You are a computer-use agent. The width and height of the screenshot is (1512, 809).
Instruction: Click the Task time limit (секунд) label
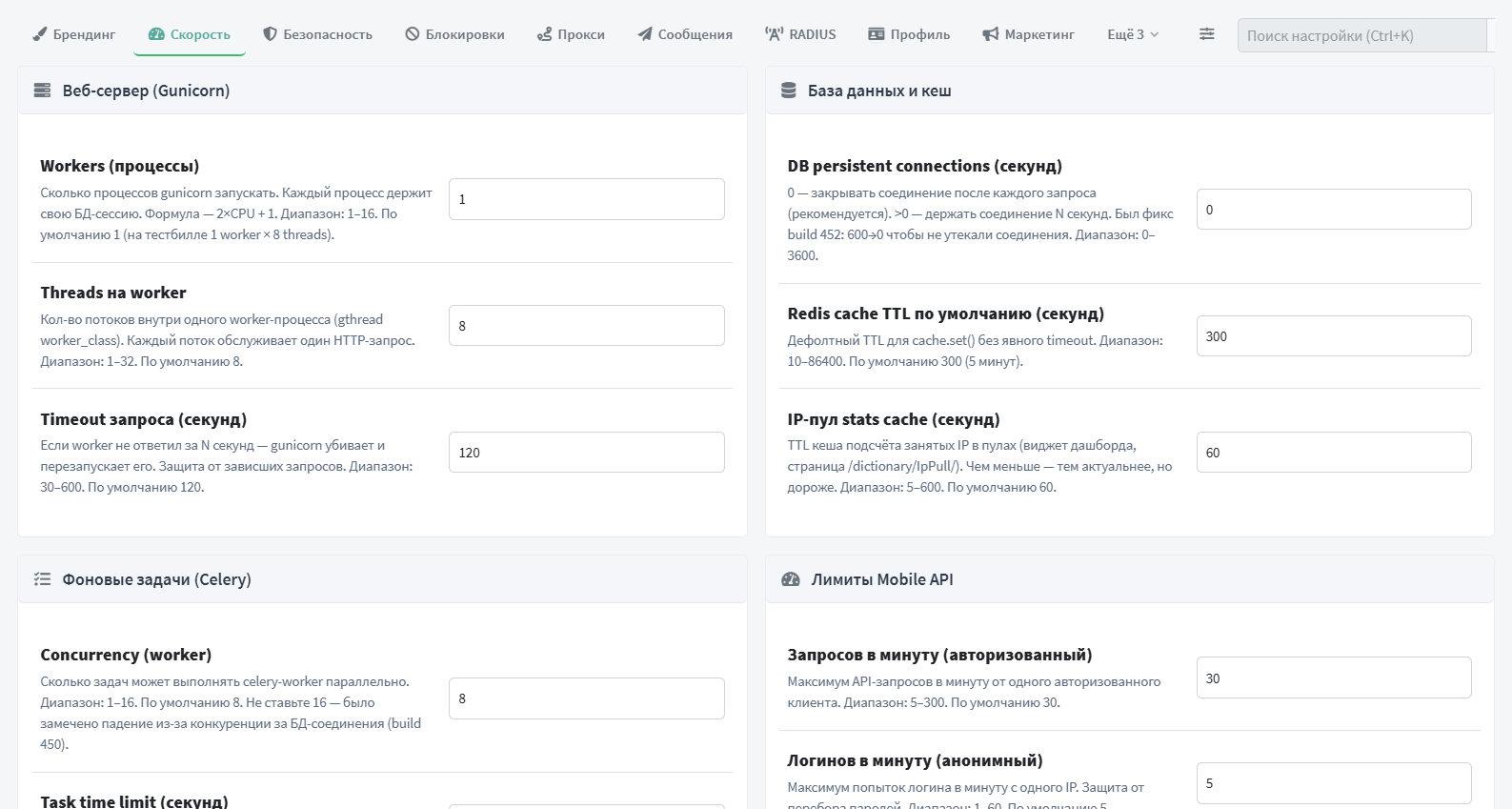tap(134, 801)
